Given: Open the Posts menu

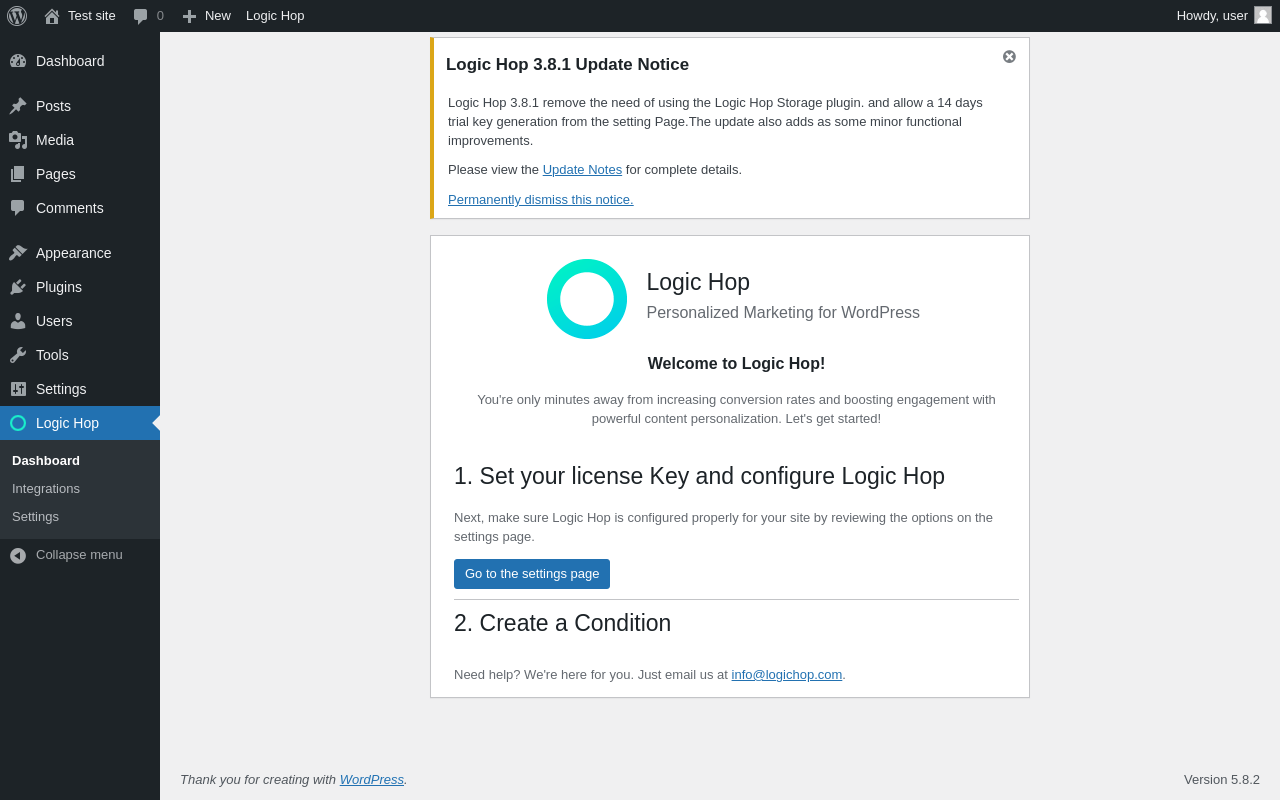Looking at the screenshot, I should click(80, 106).
